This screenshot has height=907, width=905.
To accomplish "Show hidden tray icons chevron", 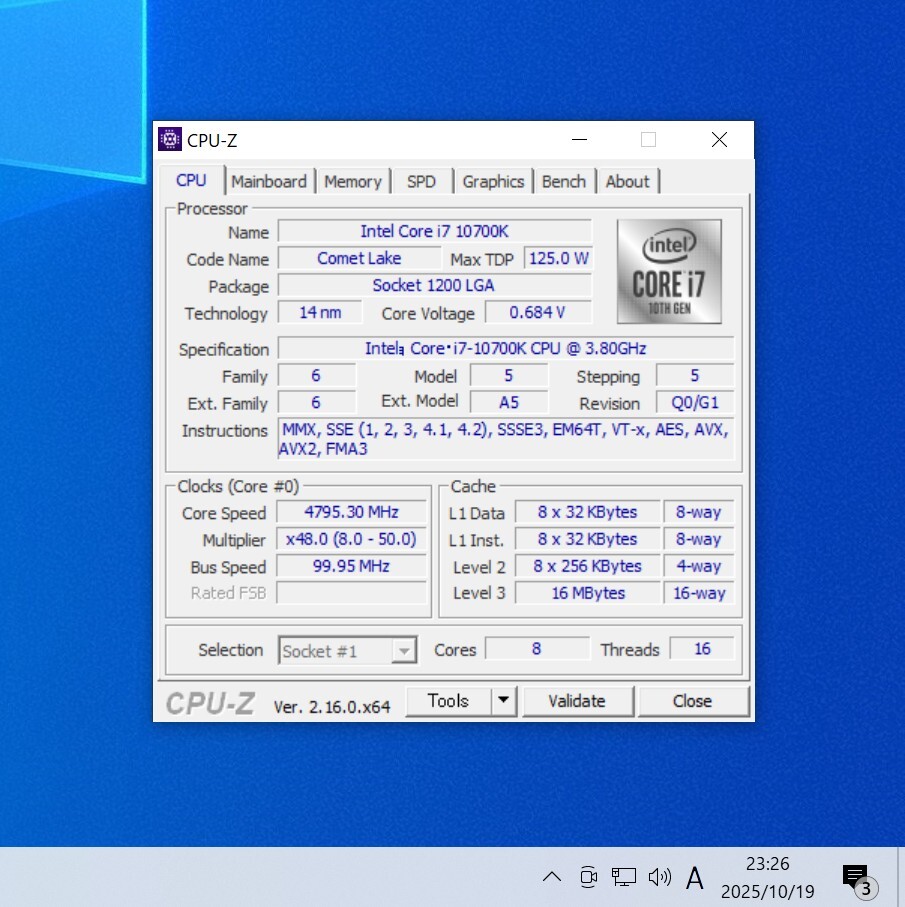I will 552,878.
